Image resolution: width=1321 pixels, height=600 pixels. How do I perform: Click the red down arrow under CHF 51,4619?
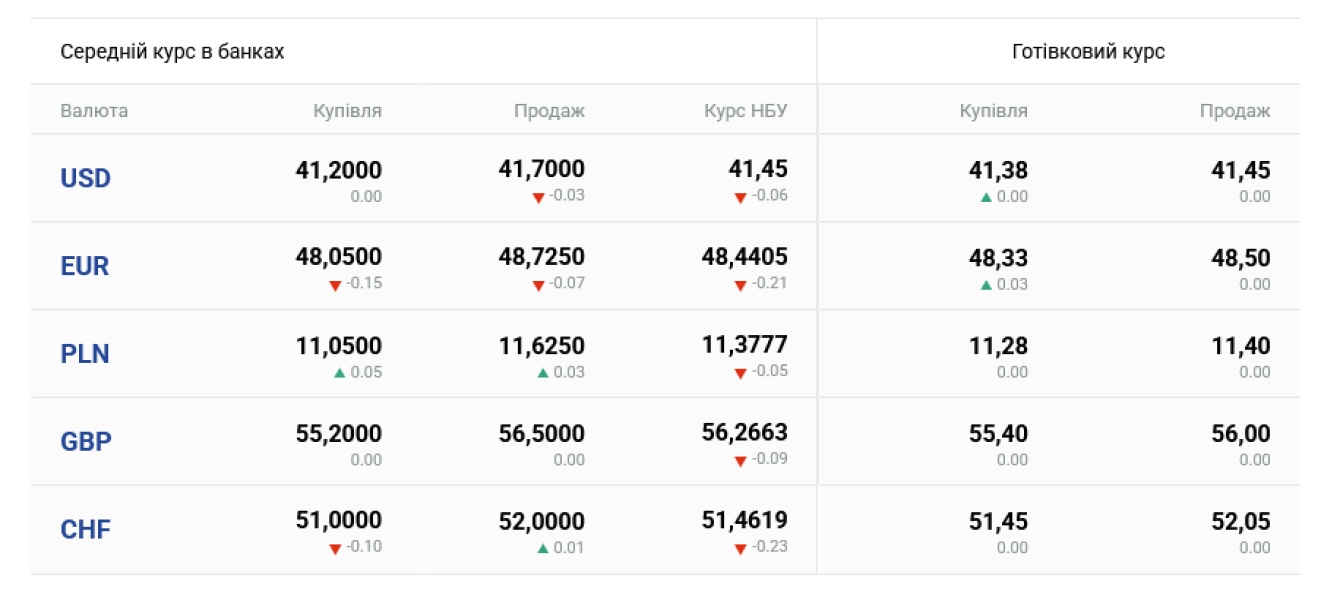(740, 549)
